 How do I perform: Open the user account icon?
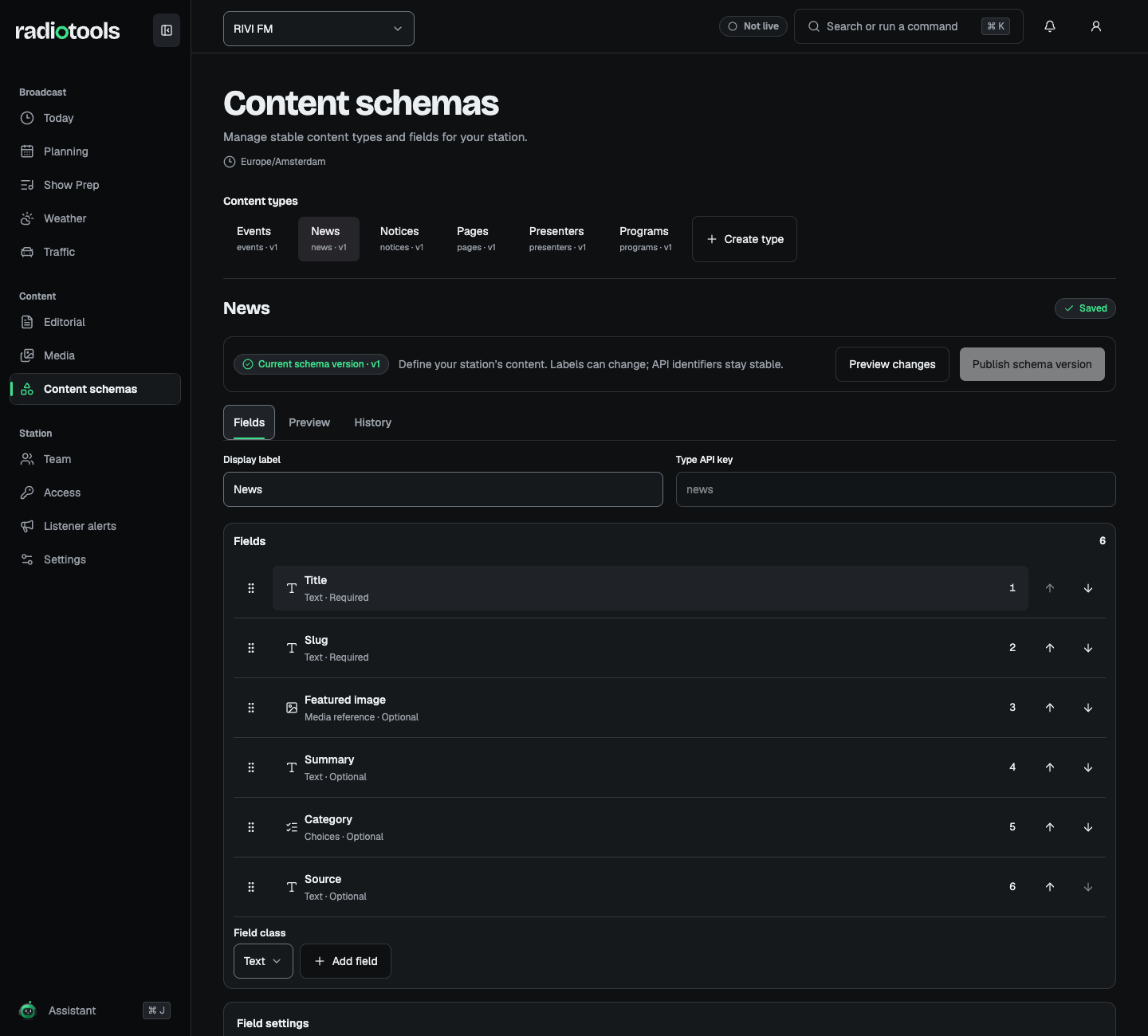click(x=1096, y=26)
